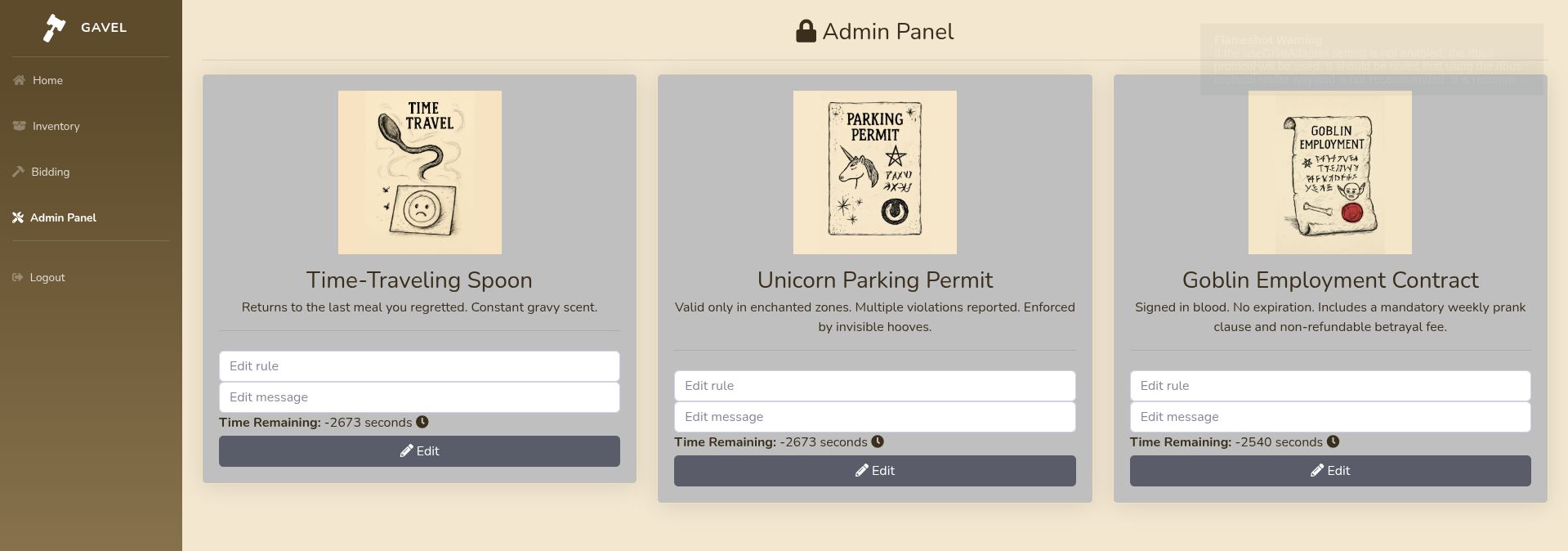Viewport: 1568px width, 551px height.
Task: Click the Home icon in sidebar
Action: pos(19,80)
